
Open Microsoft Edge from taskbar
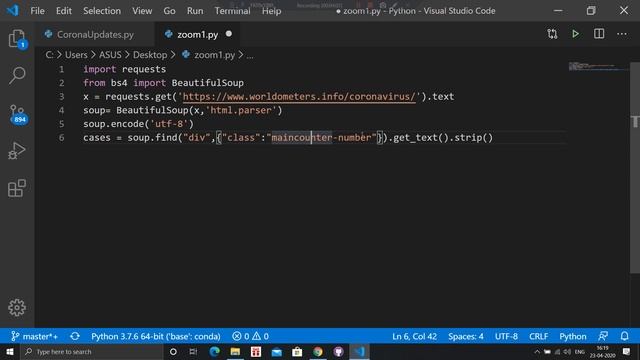[x=214, y=351]
